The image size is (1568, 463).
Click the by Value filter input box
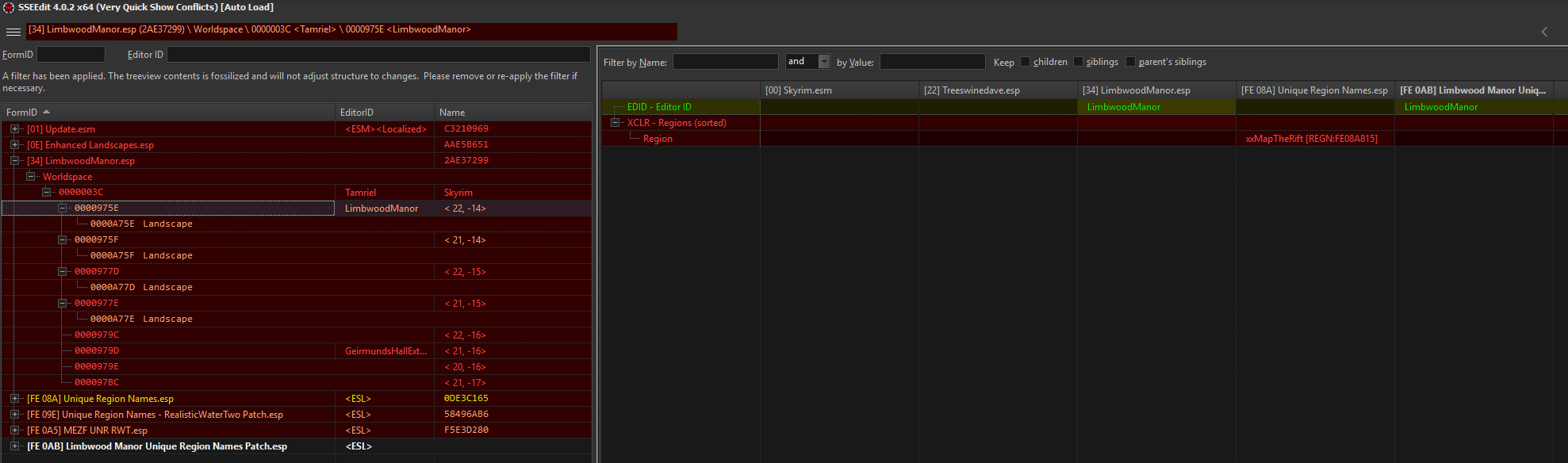pos(933,62)
